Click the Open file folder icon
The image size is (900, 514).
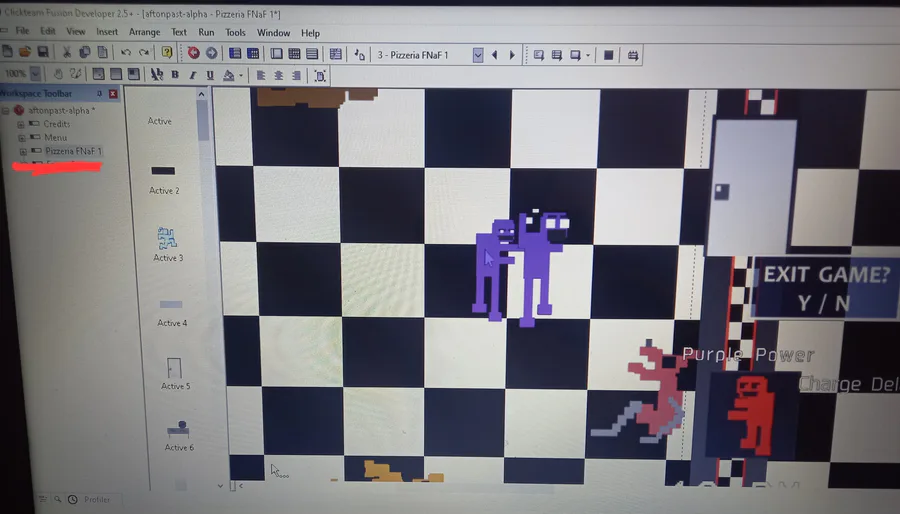[x=25, y=52]
